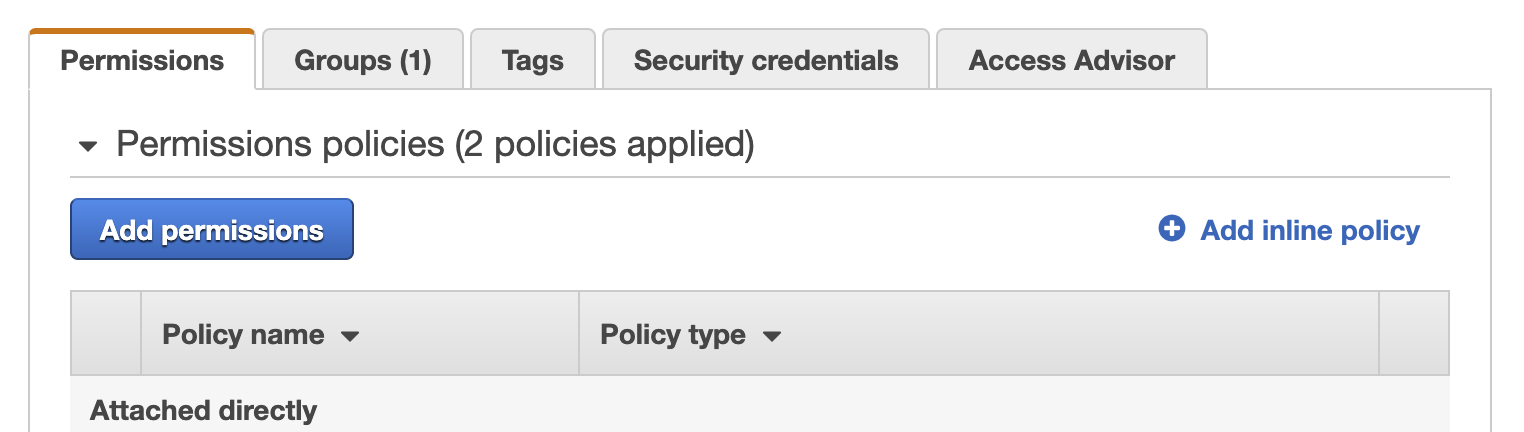Collapse the Permissions policies section triangle
The height and width of the screenshot is (432, 1524).
[89, 146]
